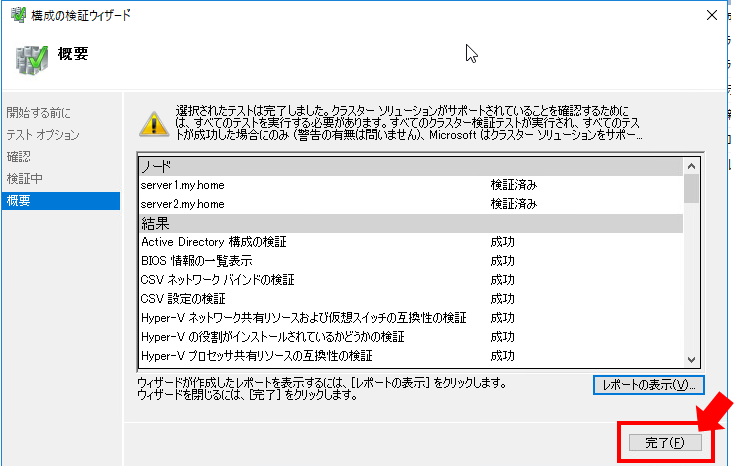Click the large 概要 header checkmark icon
734x466 pixels.
(x=31, y=59)
